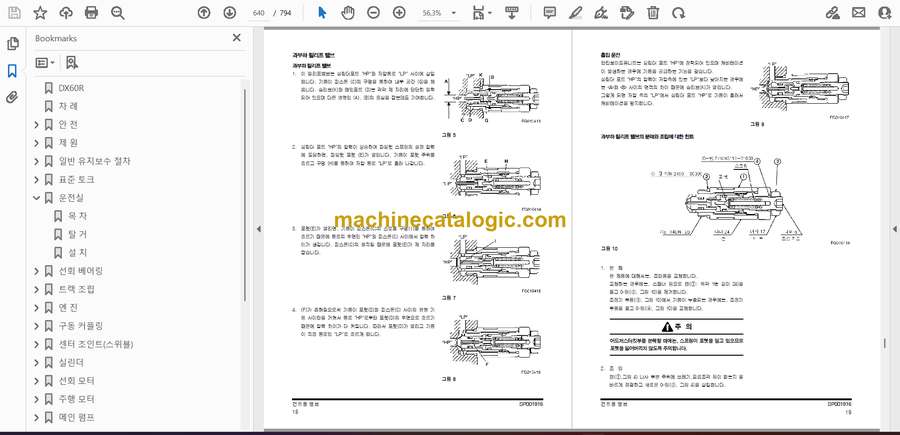Expand the 표준 토크 bookmark
This screenshot has width=900, height=435.
(x=37, y=180)
